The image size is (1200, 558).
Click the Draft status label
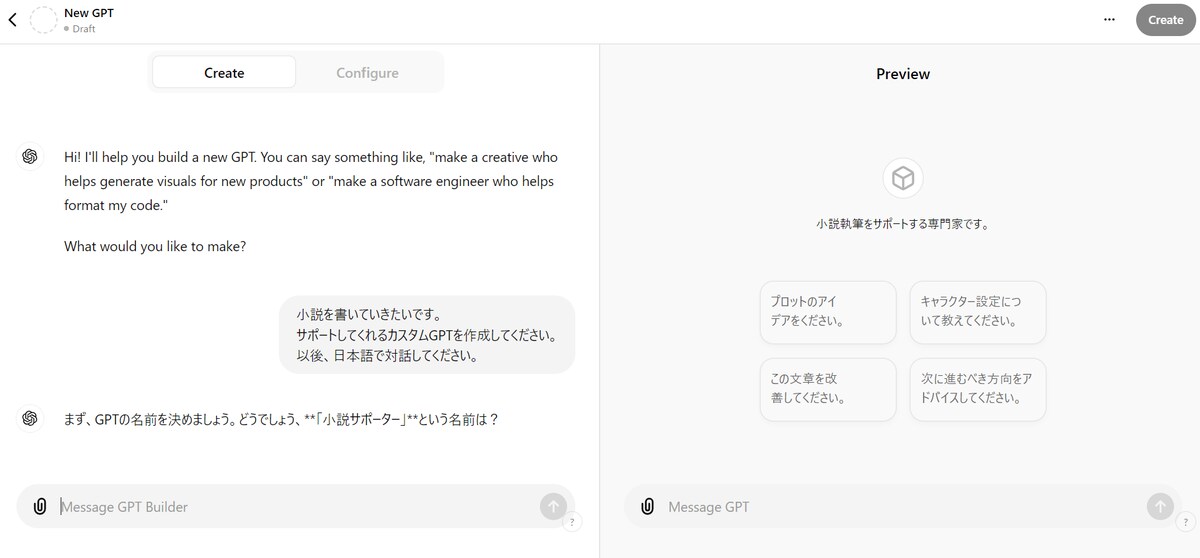(x=80, y=29)
